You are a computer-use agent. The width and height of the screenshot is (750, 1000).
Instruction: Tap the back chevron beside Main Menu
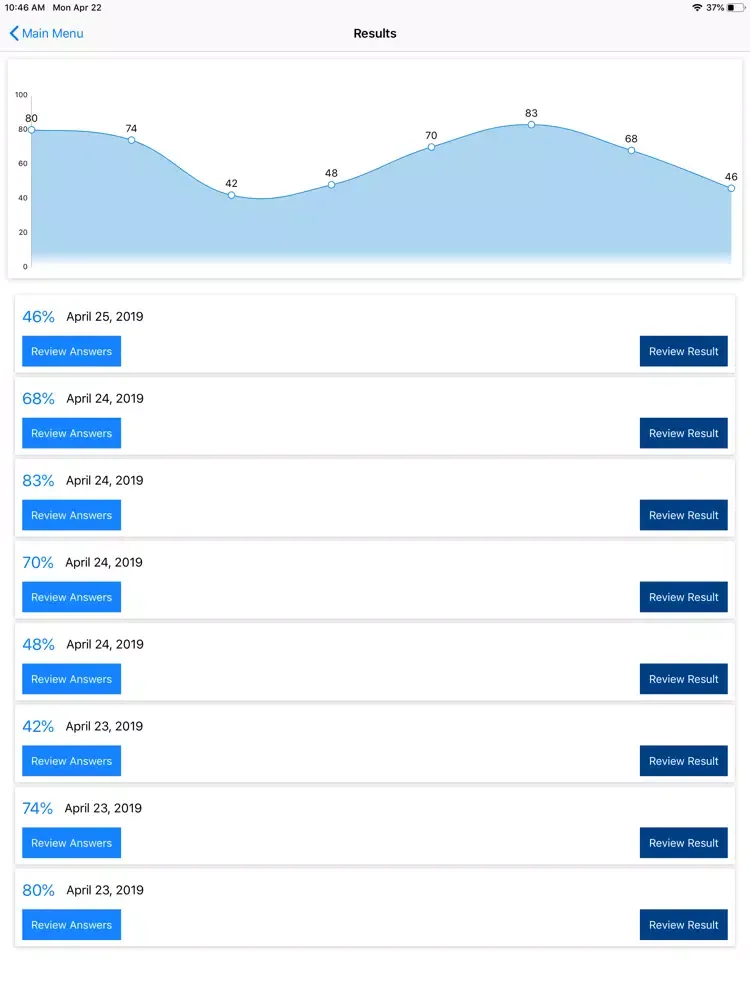14,34
